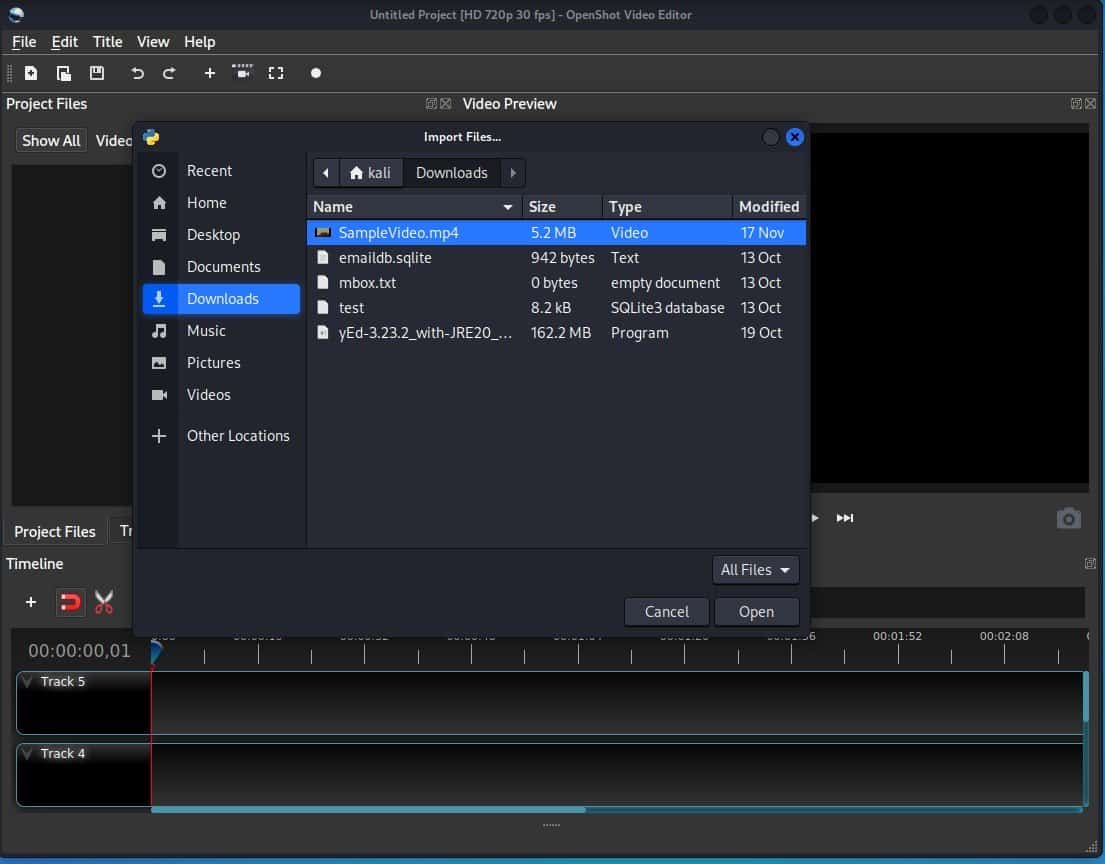This screenshot has width=1105, height=864.
Task: Click the 00:00:00,01 timecode display
Action: (79, 651)
